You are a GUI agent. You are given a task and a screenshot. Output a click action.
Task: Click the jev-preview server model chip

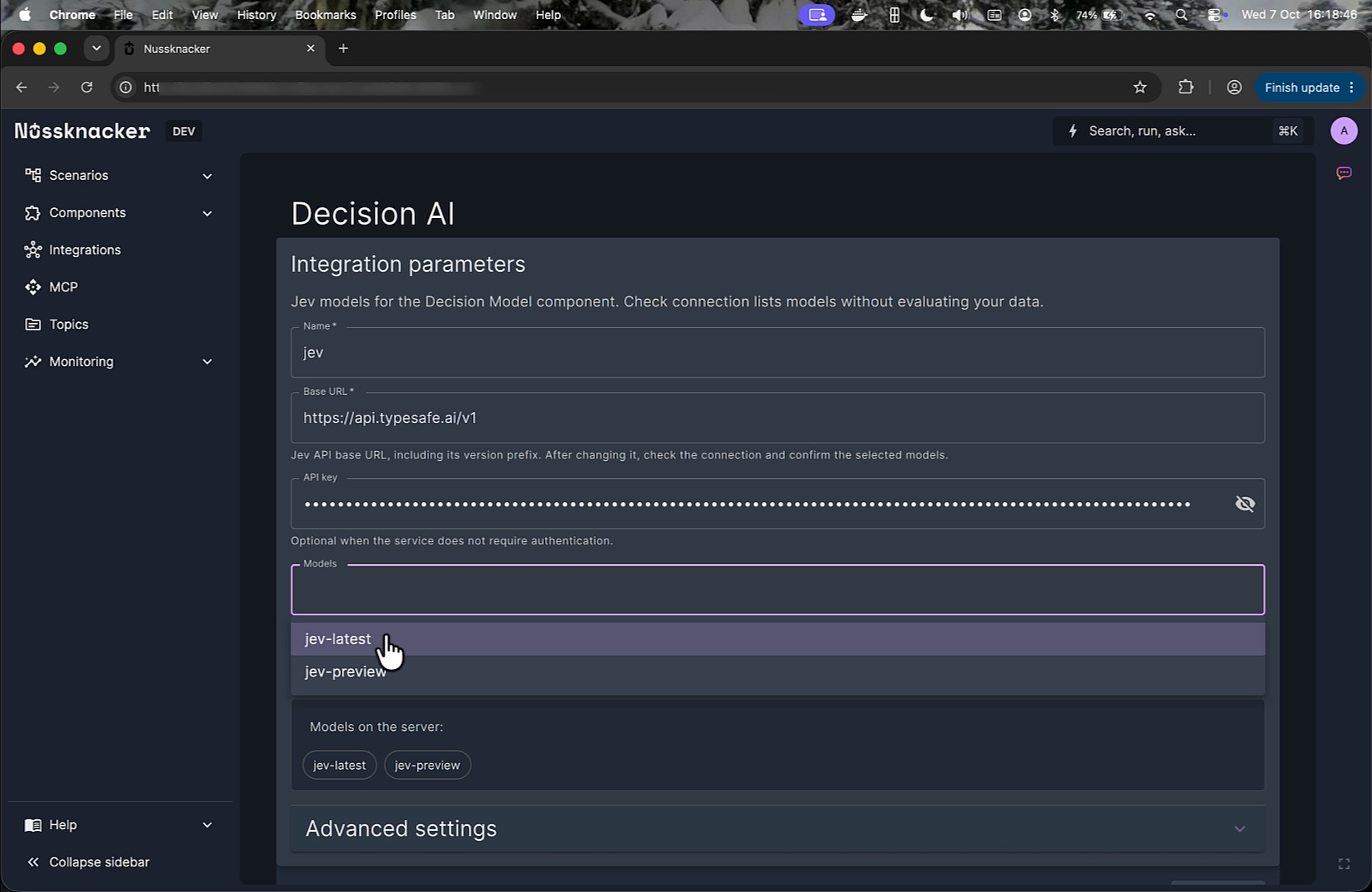pyautogui.click(x=428, y=765)
